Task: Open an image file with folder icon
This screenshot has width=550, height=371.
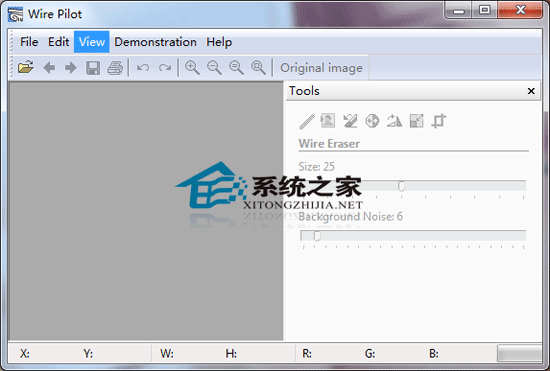Action: 26,67
